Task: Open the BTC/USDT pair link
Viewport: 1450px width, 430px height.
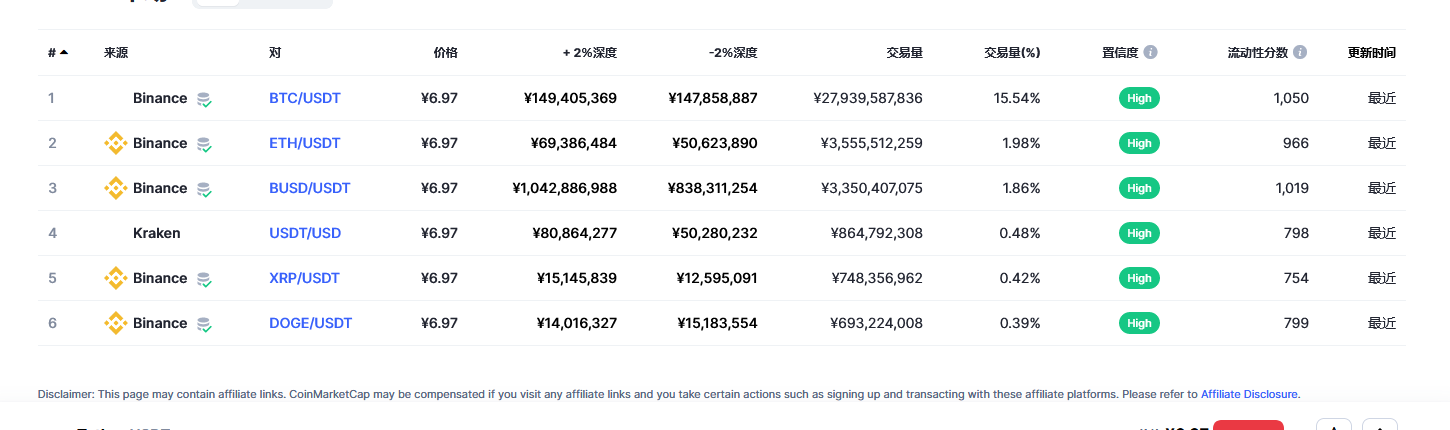Action: click(305, 98)
